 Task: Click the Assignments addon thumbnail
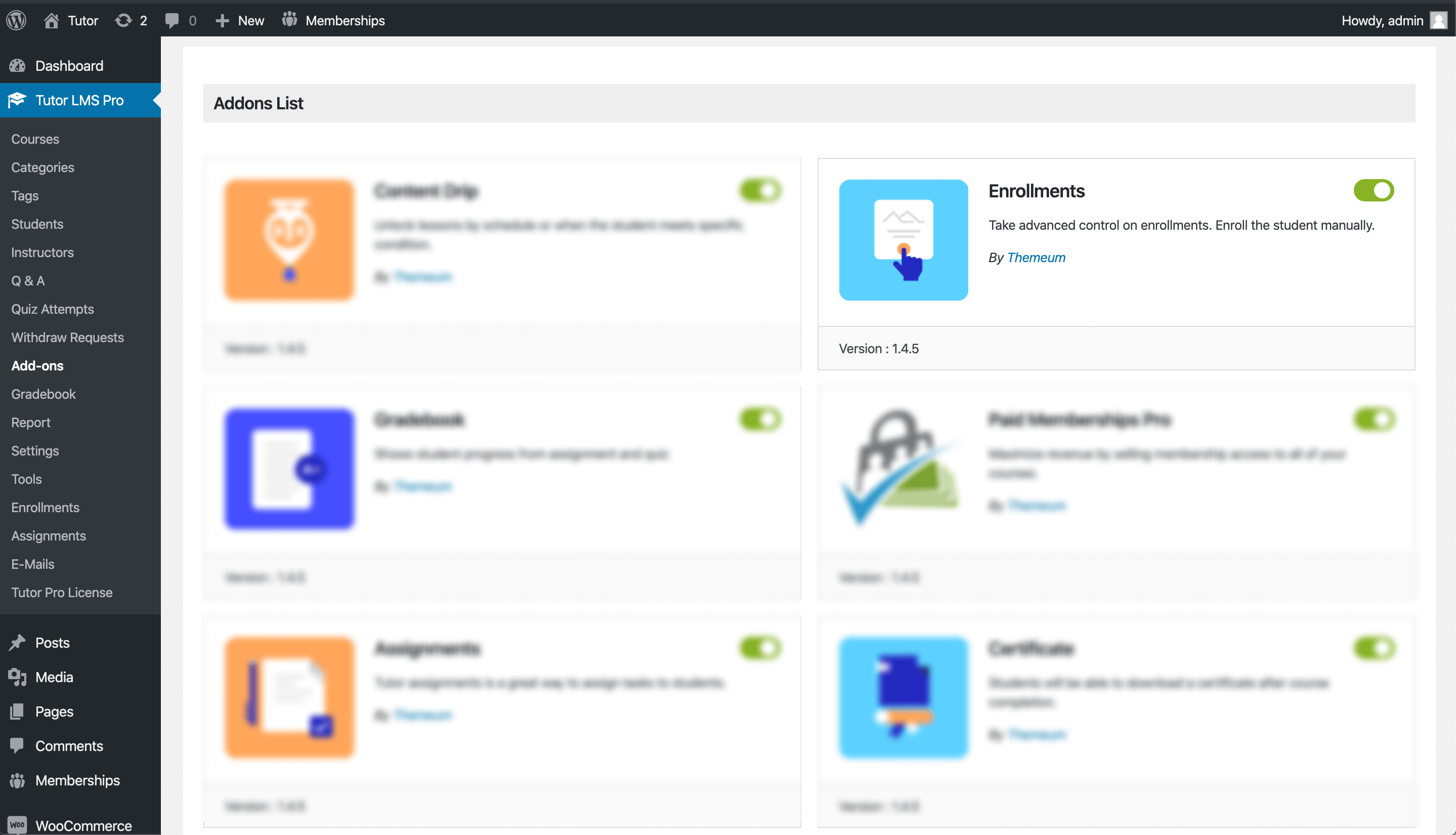(289, 697)
